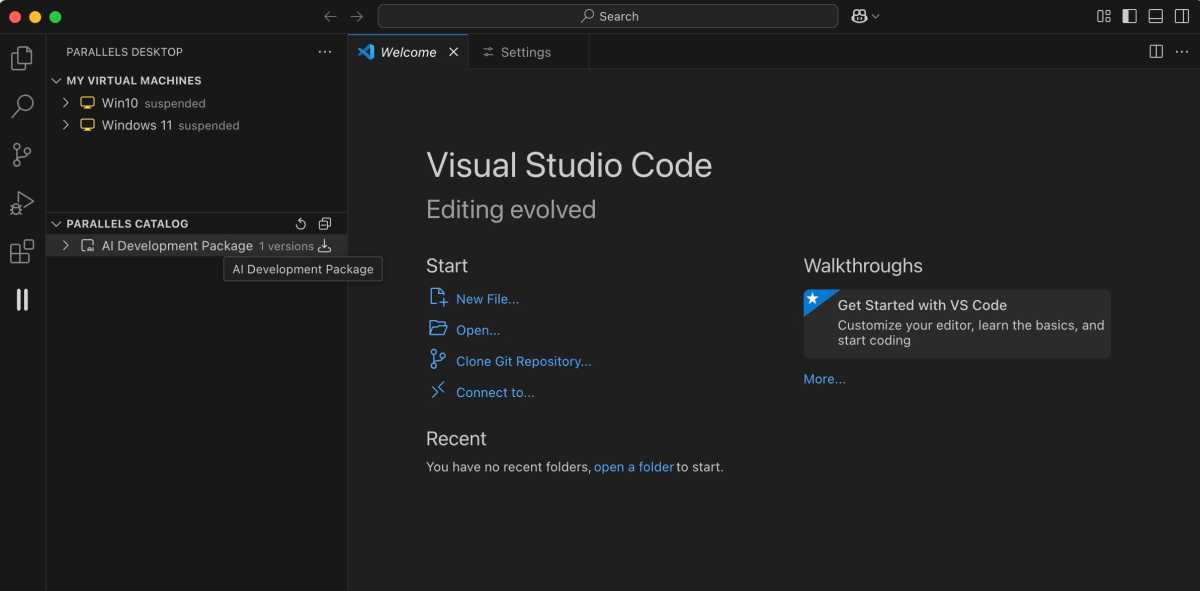
Task: Click the Win10 virtual machine monitor icon
Action: [88, 103]
